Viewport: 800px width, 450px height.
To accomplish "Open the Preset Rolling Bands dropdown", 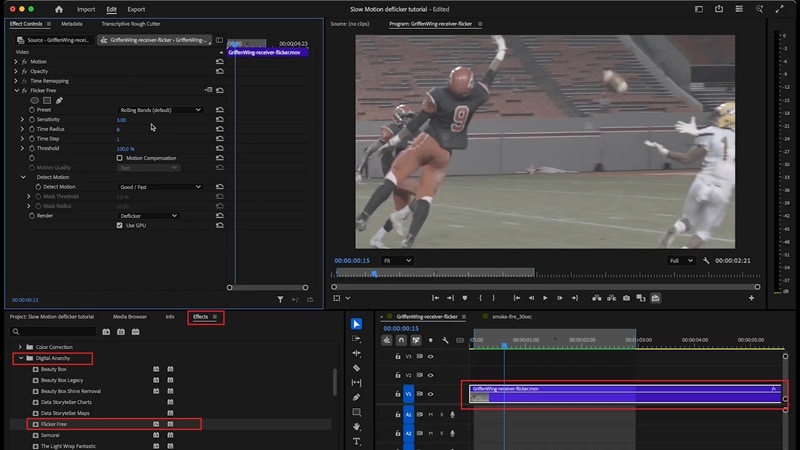I will 160,110.
